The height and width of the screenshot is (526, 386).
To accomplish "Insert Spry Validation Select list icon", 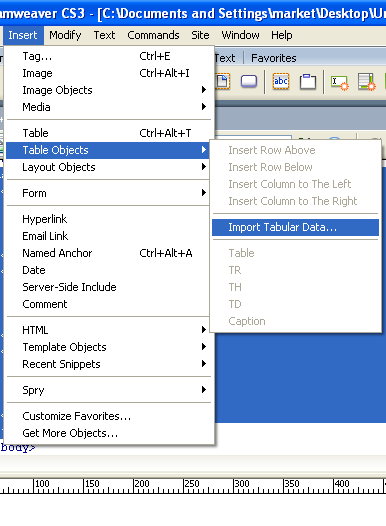I will pos(366,82).
